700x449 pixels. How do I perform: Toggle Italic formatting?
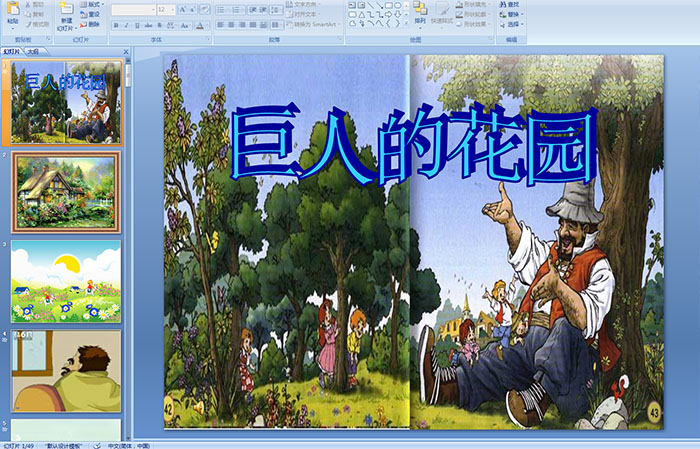click(x=126, y=25)
